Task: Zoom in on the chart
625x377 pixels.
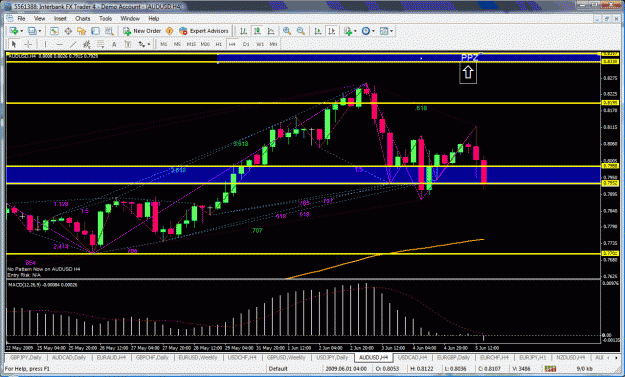Action: 287,31
